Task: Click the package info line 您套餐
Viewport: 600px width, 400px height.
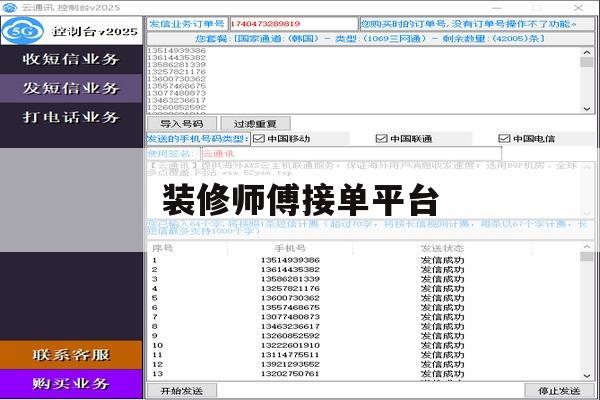Action: (x=370, y=39)
